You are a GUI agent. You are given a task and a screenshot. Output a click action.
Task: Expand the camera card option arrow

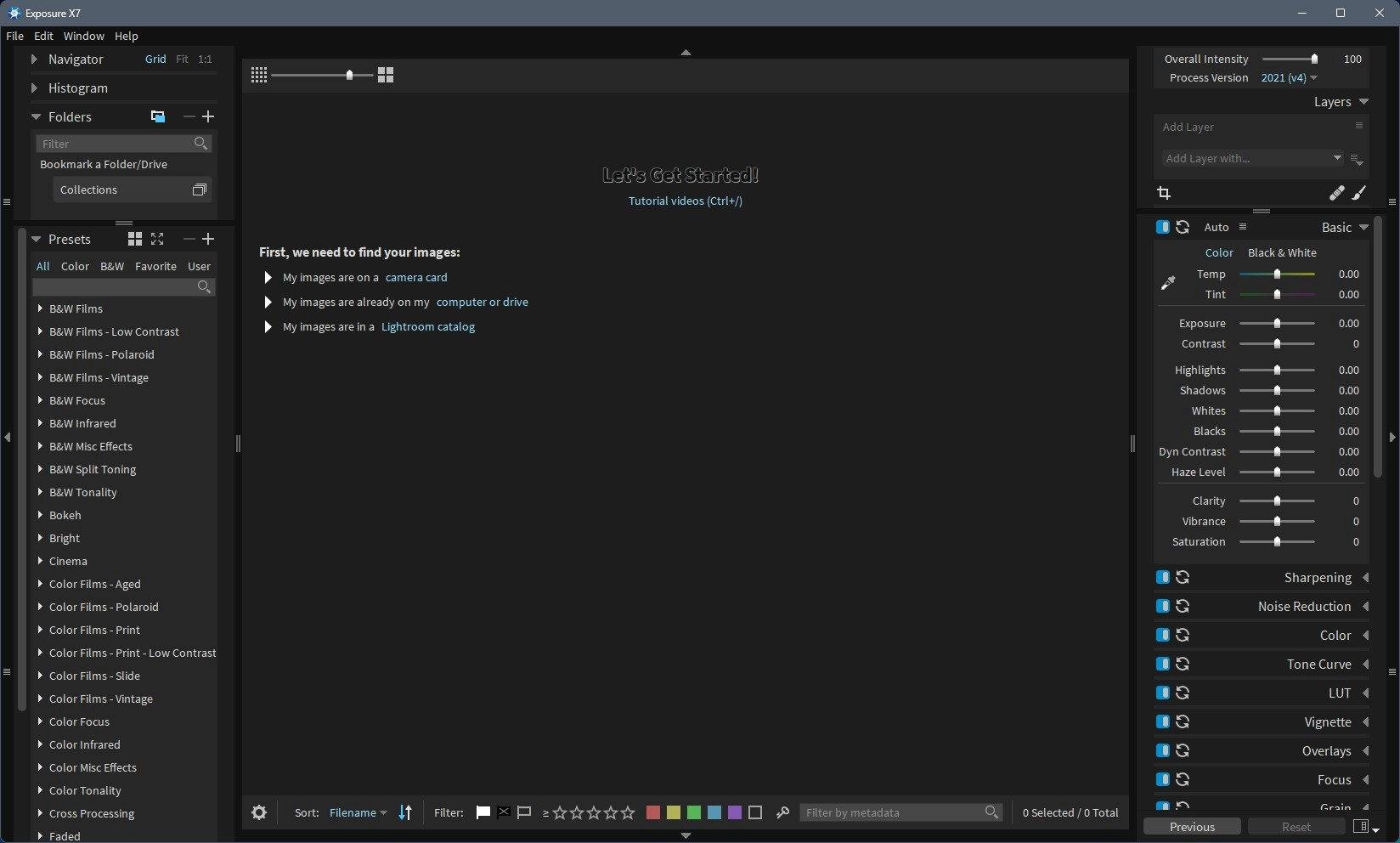coord(268,277)
